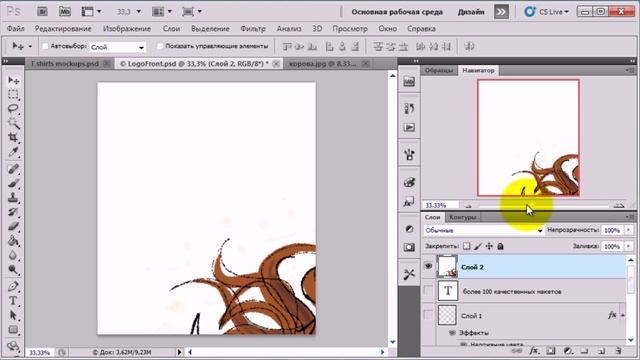Screen dimensions: 640x360
Task: Open History panel in side dock
Action: (x=409, y=108)
